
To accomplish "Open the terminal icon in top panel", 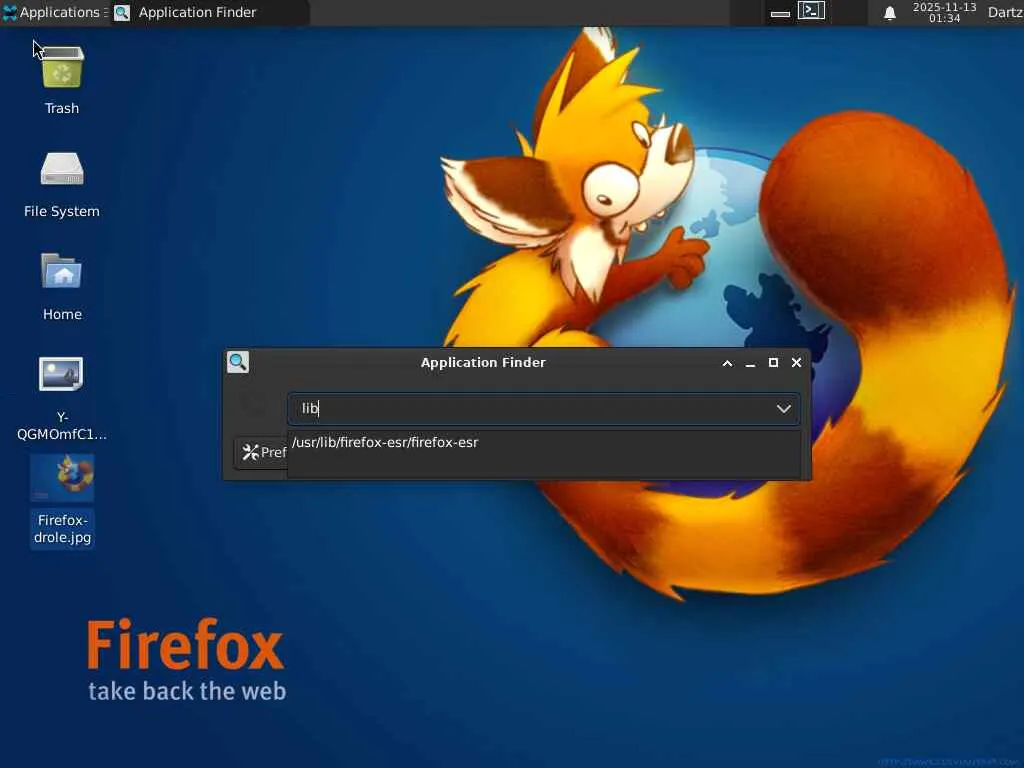I will click(x=811, y=10).
